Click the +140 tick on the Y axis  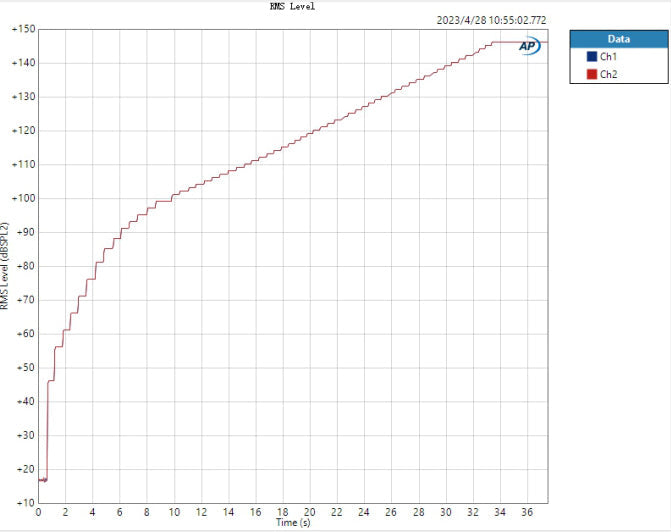[x=23, y=63]
